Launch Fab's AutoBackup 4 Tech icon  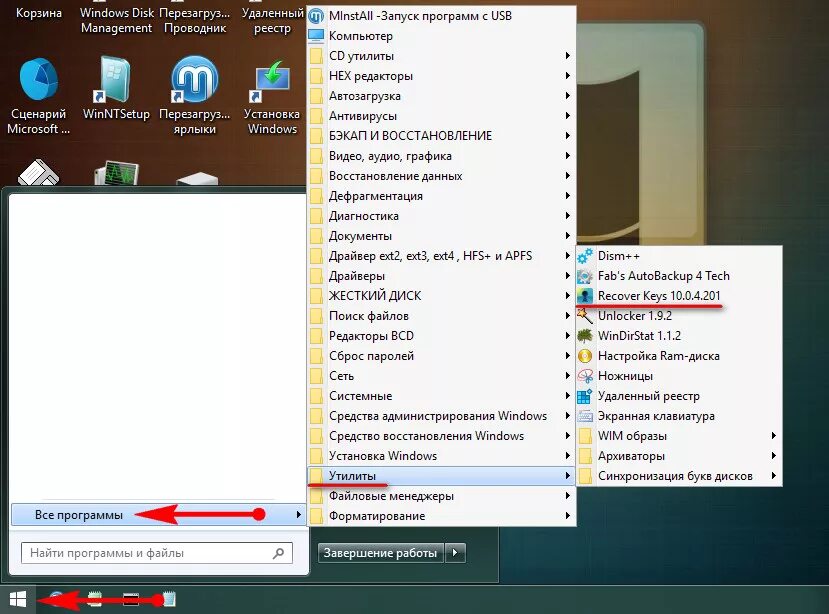pyautogui.click(x=585, y=276)
